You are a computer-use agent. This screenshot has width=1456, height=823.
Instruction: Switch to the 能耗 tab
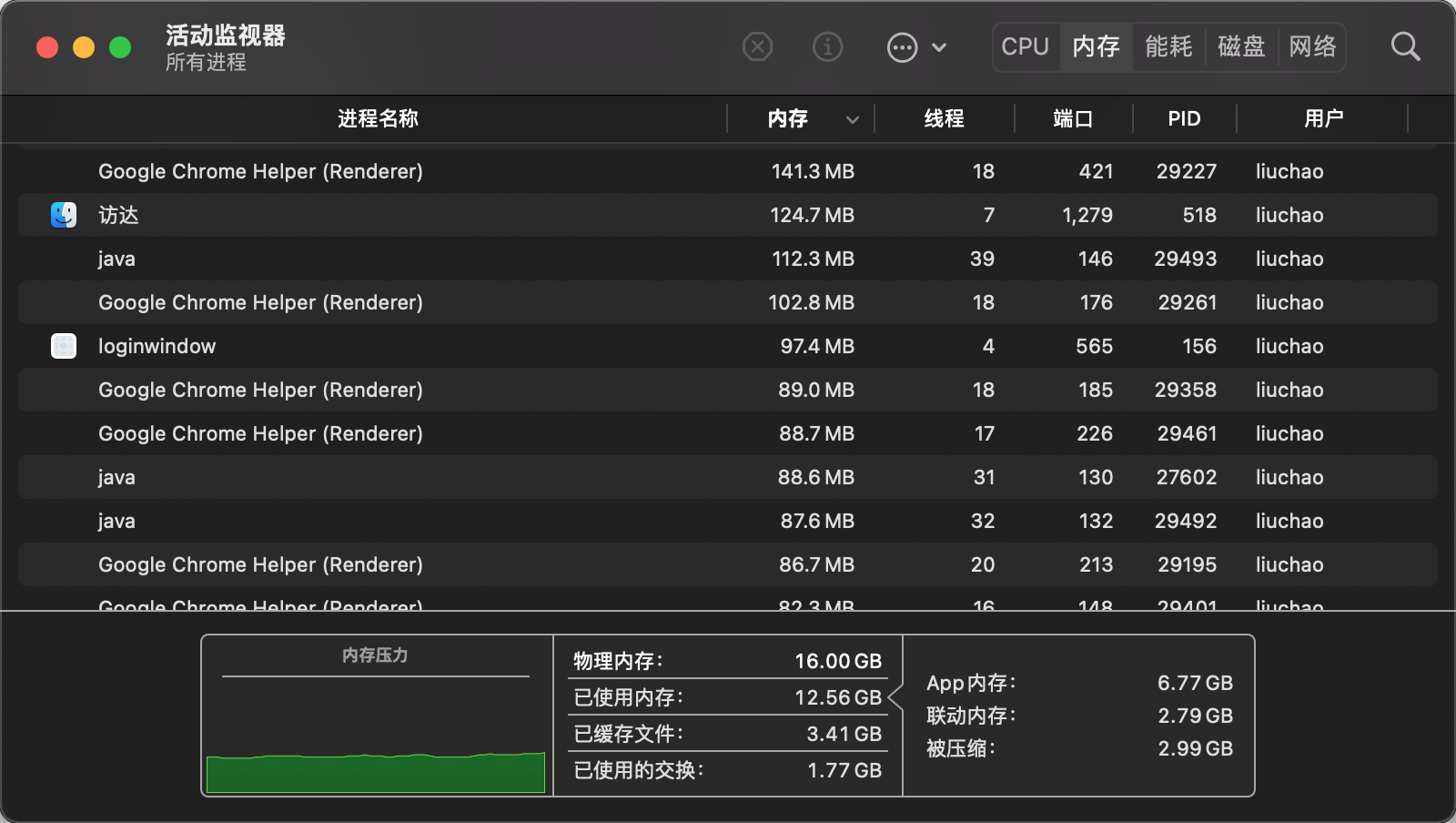pos(1169,46)
